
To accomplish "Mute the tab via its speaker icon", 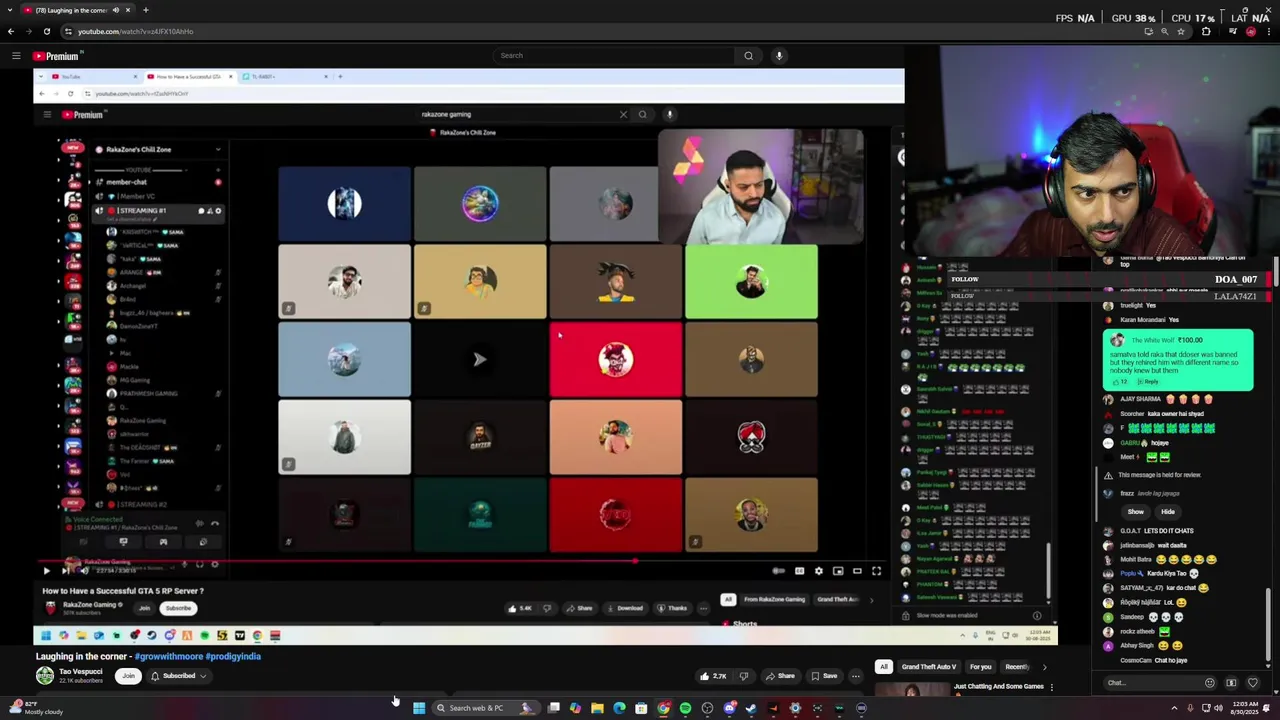I will 116,10.
